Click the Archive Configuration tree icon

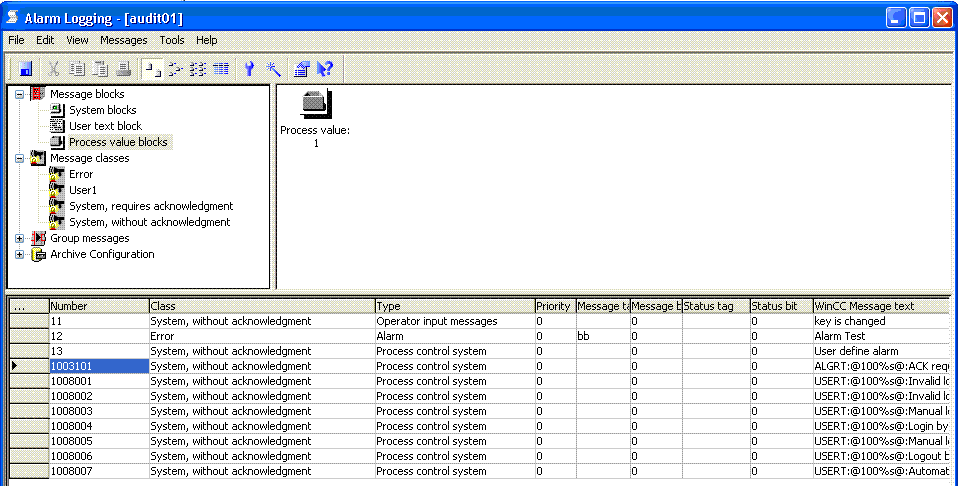click(x=38, y=254)
